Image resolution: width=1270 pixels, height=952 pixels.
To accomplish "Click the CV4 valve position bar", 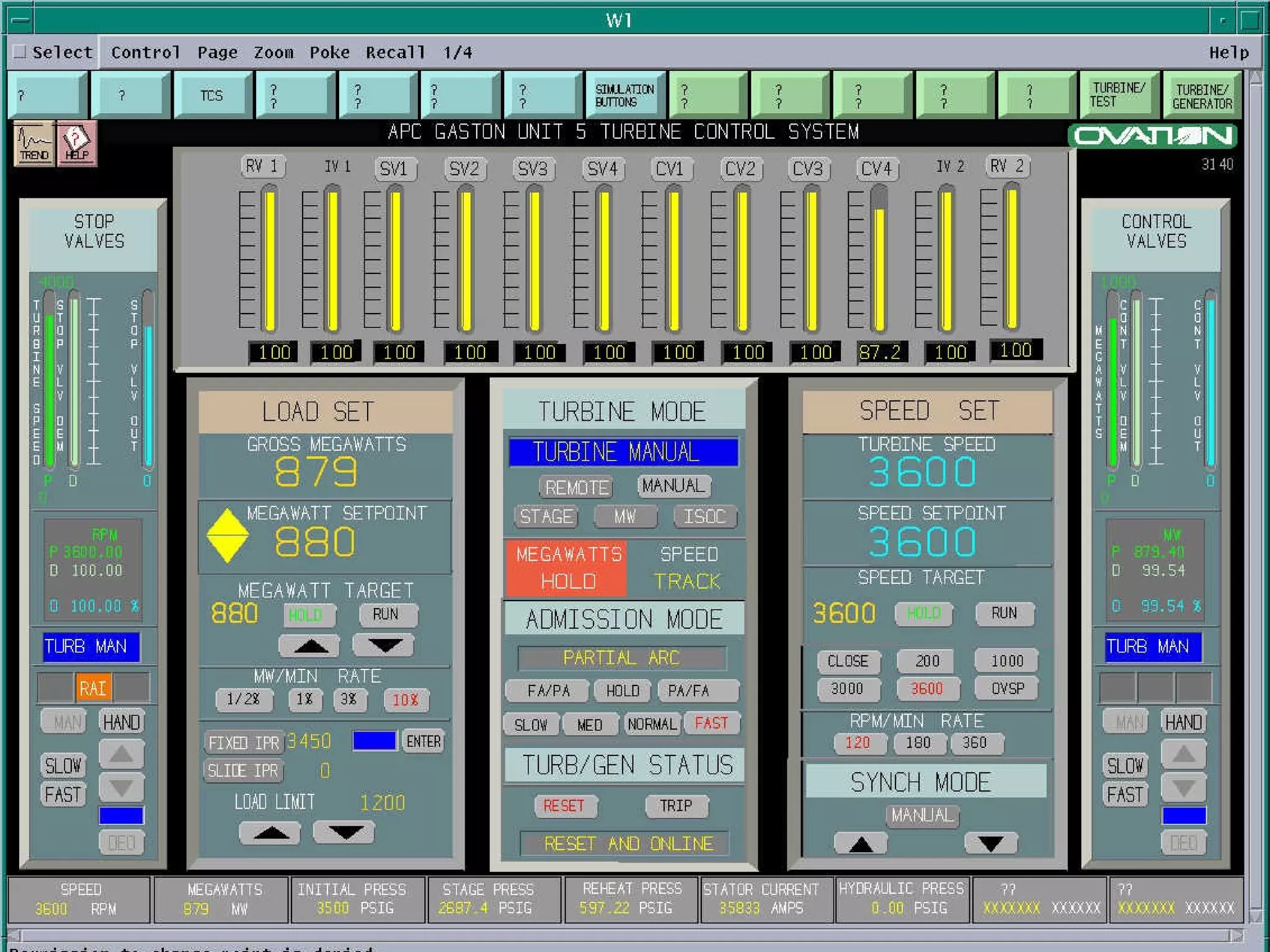I will (x=879, y=260).
